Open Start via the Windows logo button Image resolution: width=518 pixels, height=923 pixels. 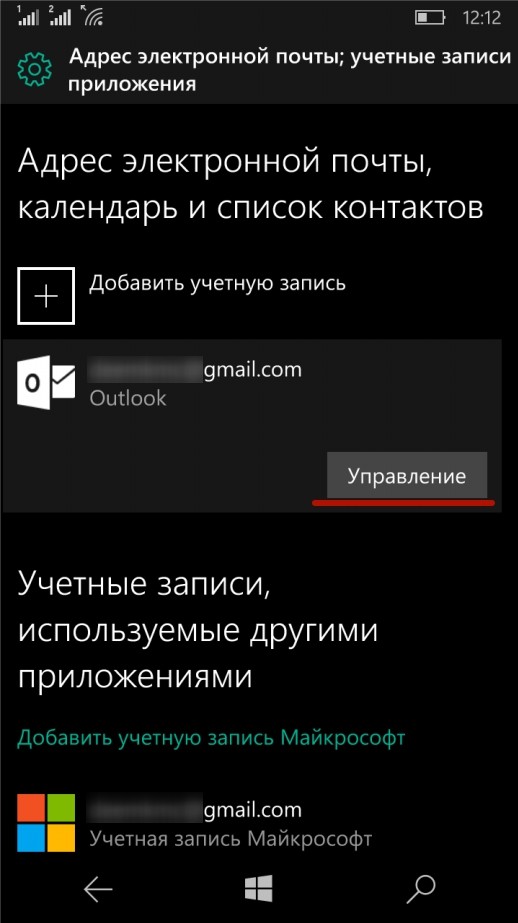pos(258,888)
